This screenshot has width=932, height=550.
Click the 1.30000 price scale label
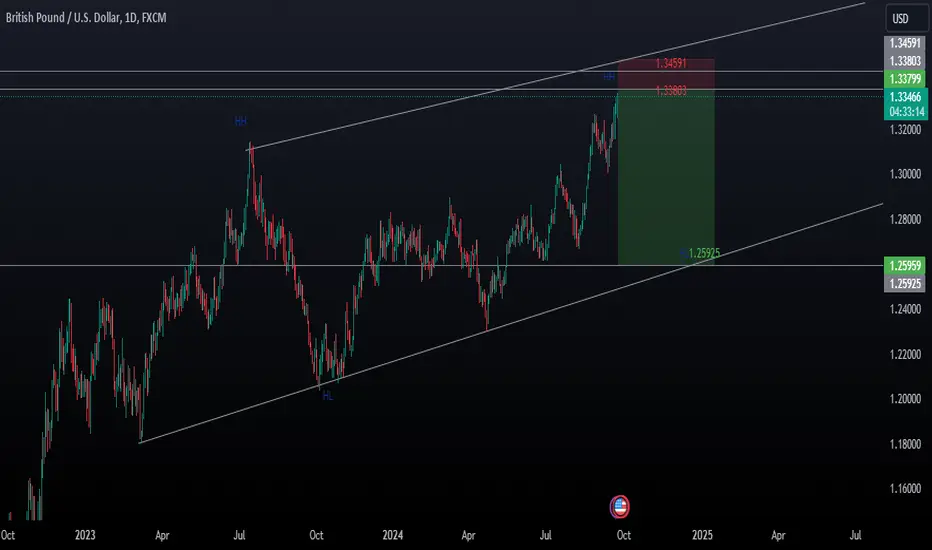click(905, 174)
